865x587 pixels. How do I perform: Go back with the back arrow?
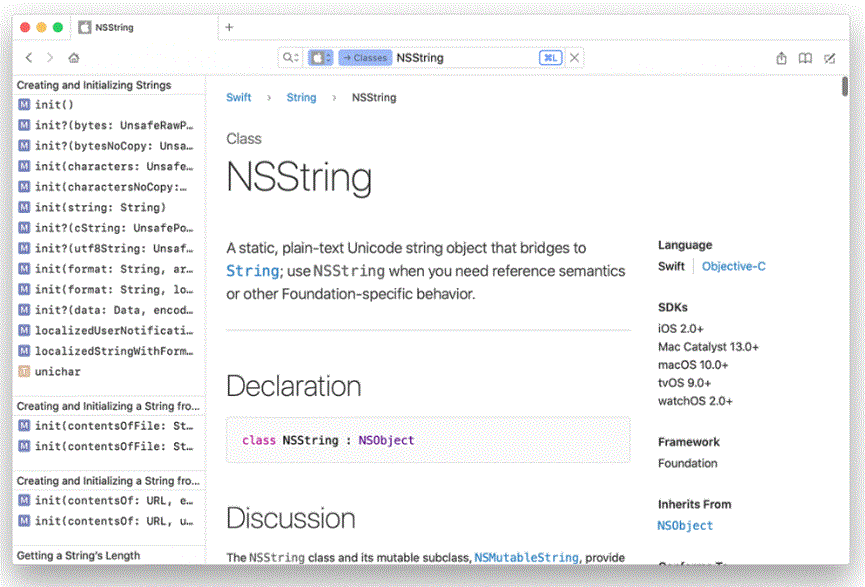click(29, 57)
